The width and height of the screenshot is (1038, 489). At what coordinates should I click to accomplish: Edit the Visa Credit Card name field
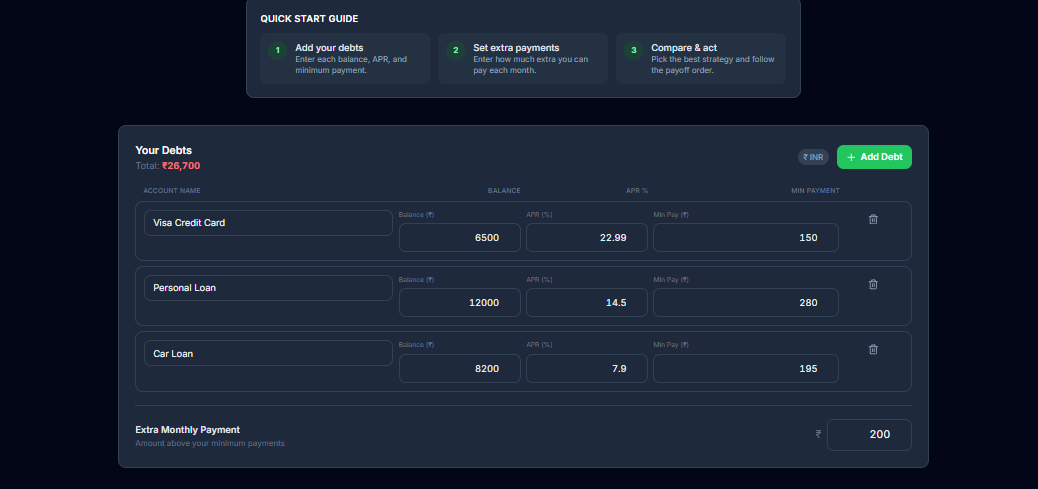[268, 223]
